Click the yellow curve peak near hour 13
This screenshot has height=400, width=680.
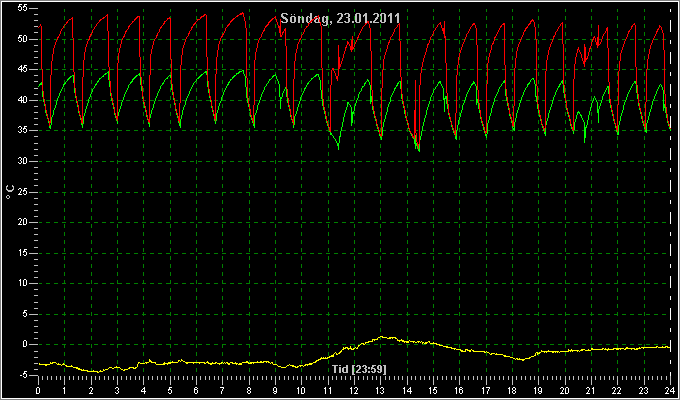pyautogui.click(x=382, y=337)
